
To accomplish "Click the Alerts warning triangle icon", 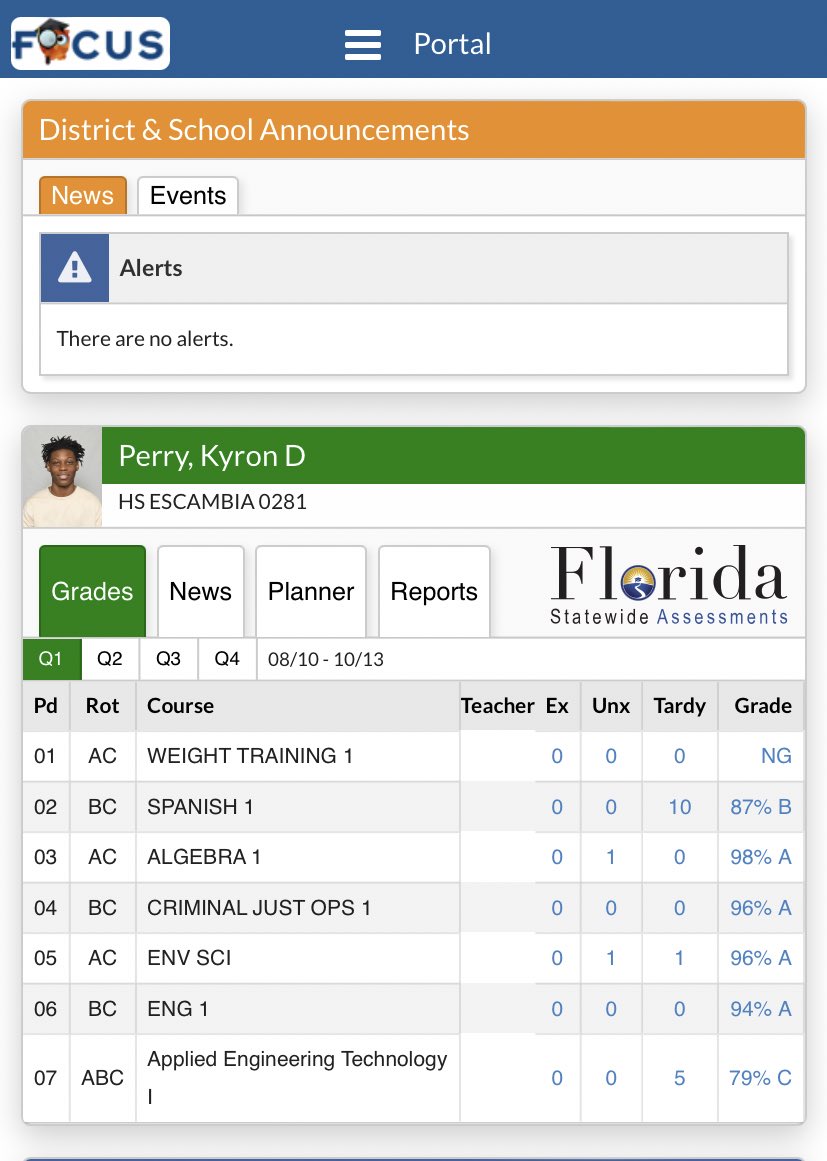I will click(x=73, y=267).
